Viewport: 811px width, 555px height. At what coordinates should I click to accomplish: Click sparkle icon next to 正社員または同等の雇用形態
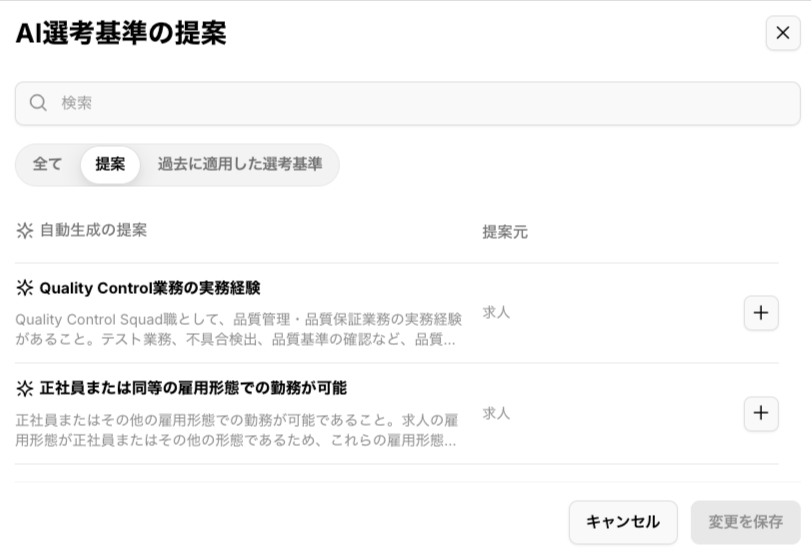(x=25, y=388)
